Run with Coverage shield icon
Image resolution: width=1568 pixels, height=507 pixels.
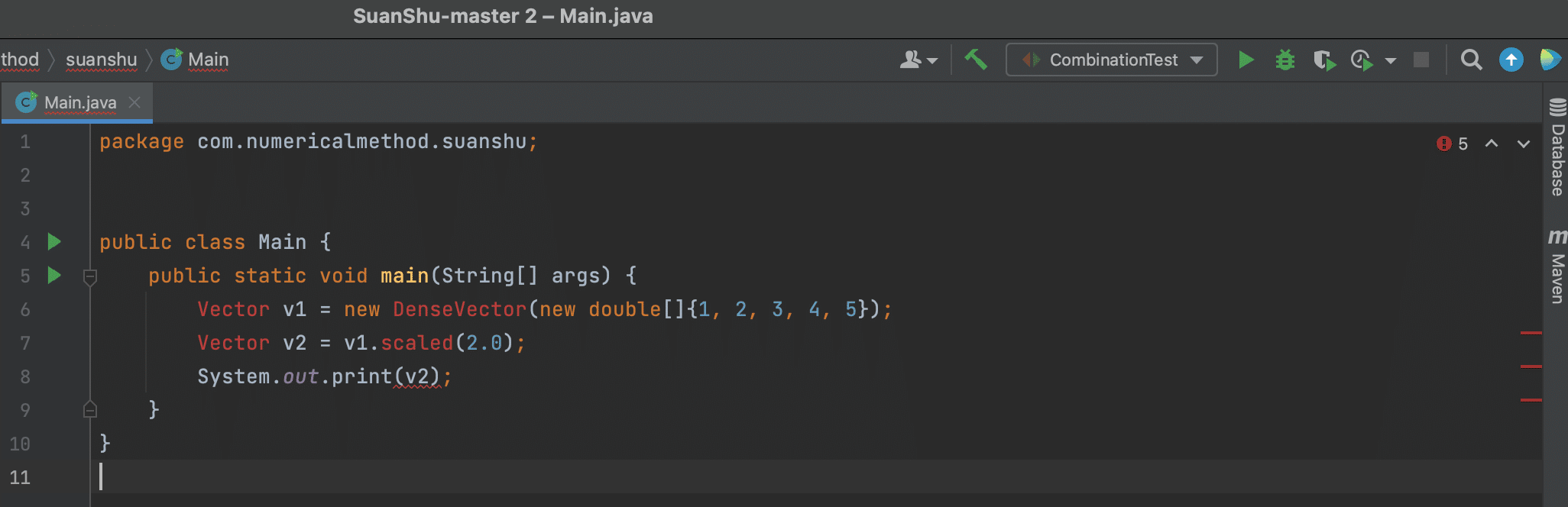pos(1324,60)
